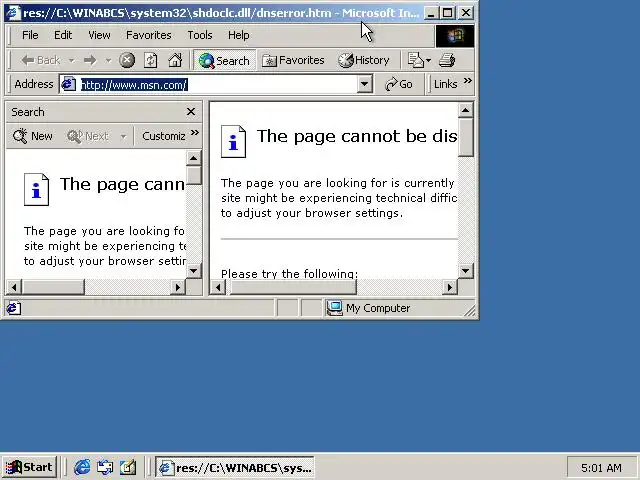640x480 pixels.
Task: Click 'Please try the following:' text
Action: pos(289,273)
